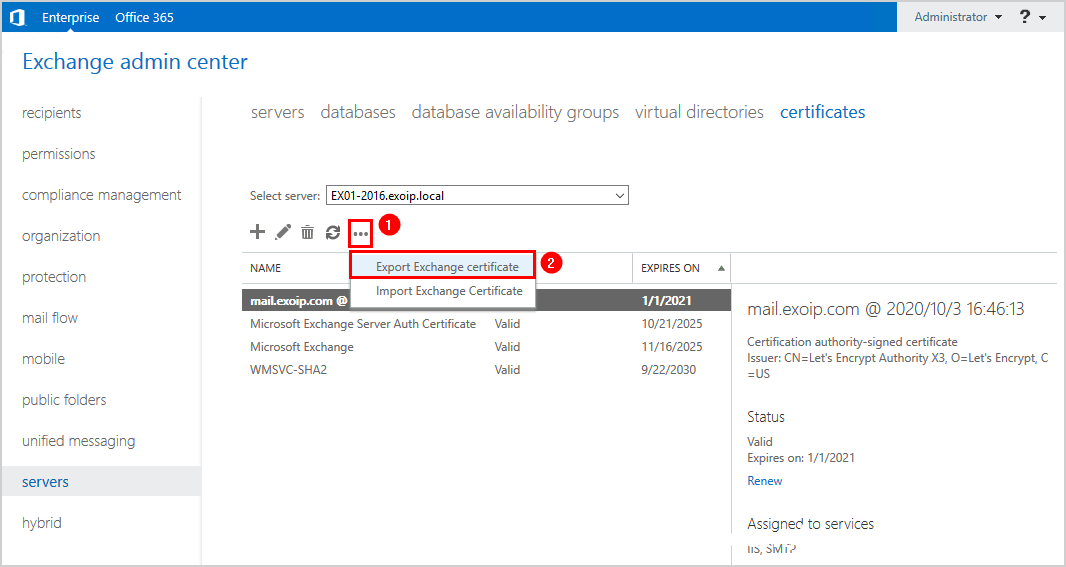The height and width of the screenshot is (567, 1066).
Task: Click the Exchange admin center title
Action: pyautogui.click(x=135, y=61)
